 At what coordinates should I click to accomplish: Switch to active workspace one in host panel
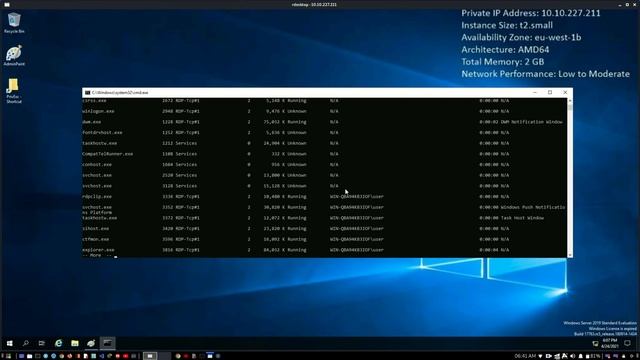150,356
